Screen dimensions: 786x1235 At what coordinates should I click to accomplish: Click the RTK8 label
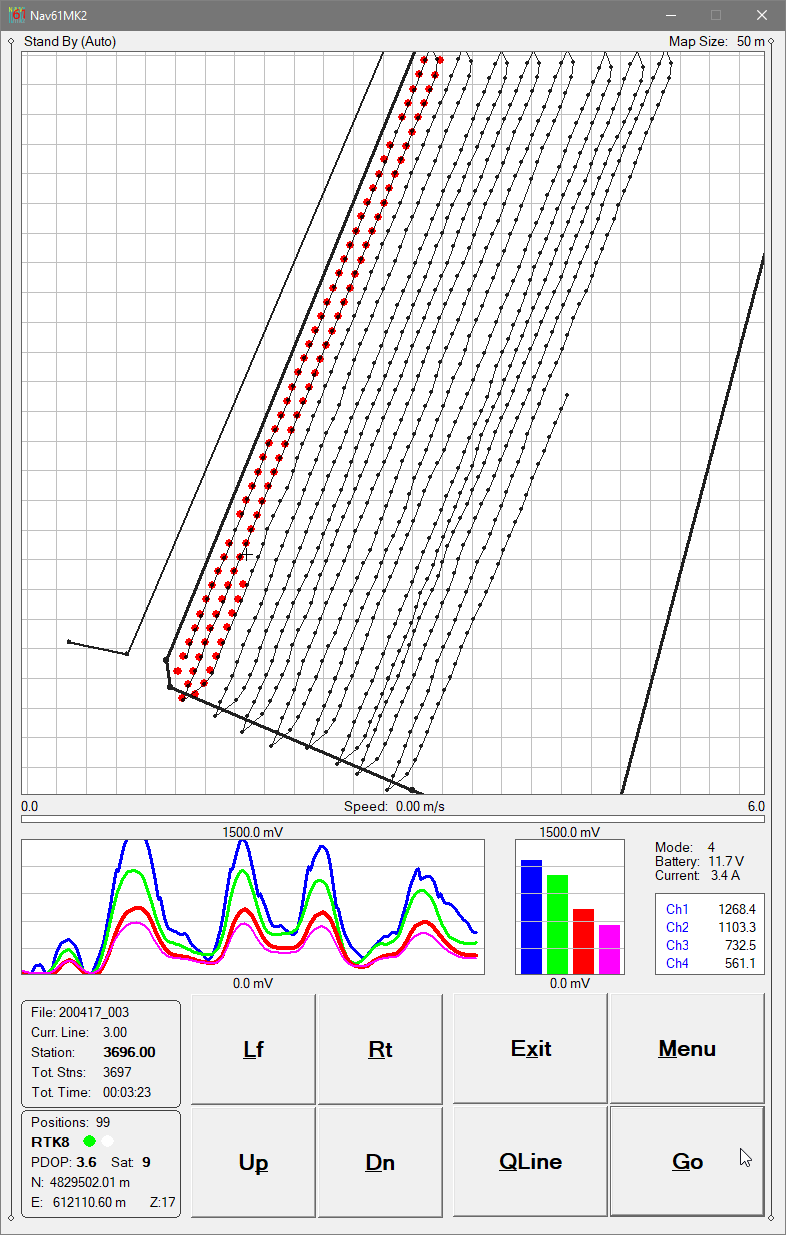(x=51, y=1141)
